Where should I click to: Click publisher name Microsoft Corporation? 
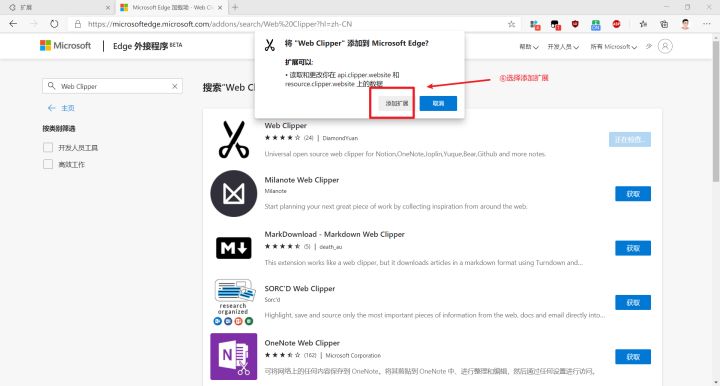click(353, 355)
